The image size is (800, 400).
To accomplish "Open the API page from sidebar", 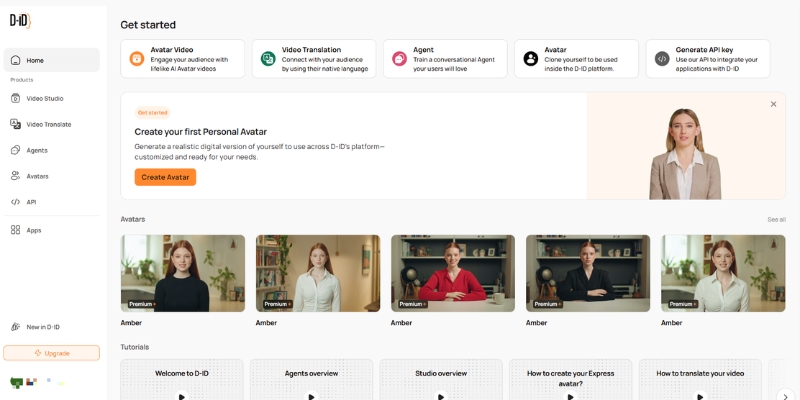I will 31,202.
